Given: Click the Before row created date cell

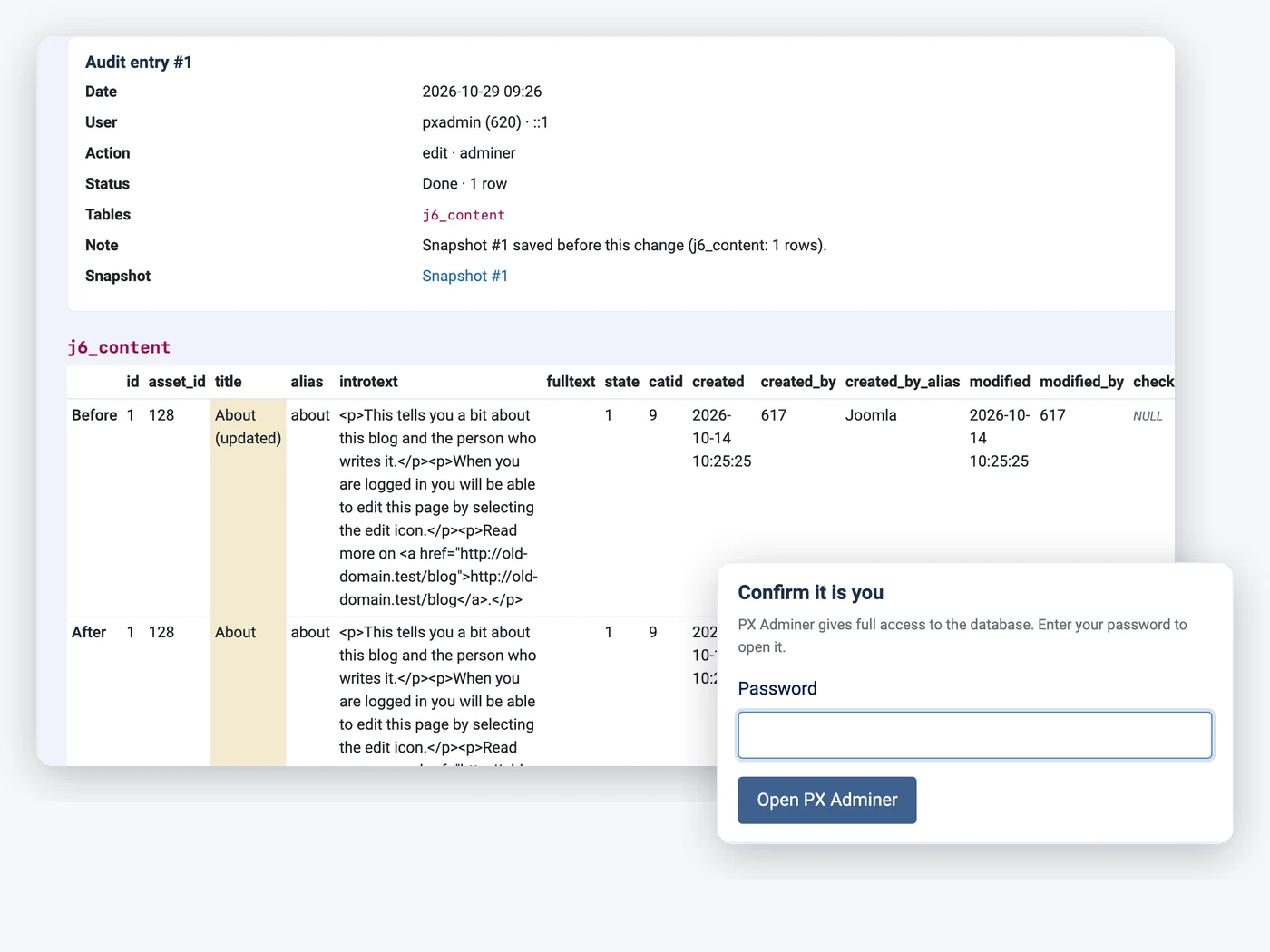Looking at the screenshot, I should pyautogui.click(x=722, y=438).
